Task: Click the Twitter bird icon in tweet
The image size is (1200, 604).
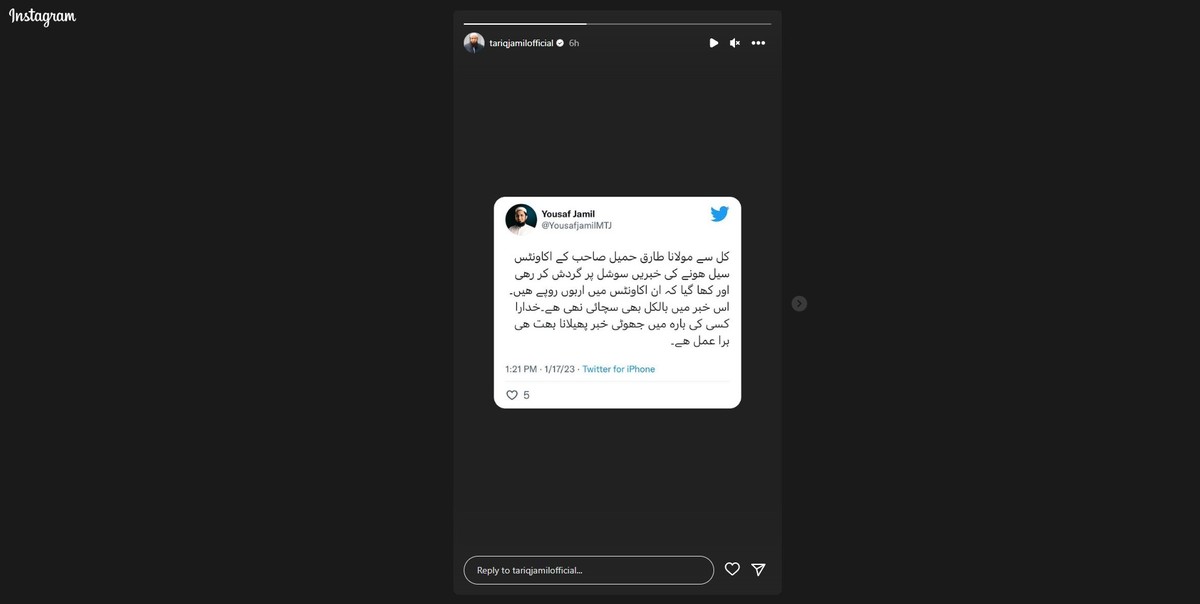Action: pyautogui.click(x=719, y=214)
